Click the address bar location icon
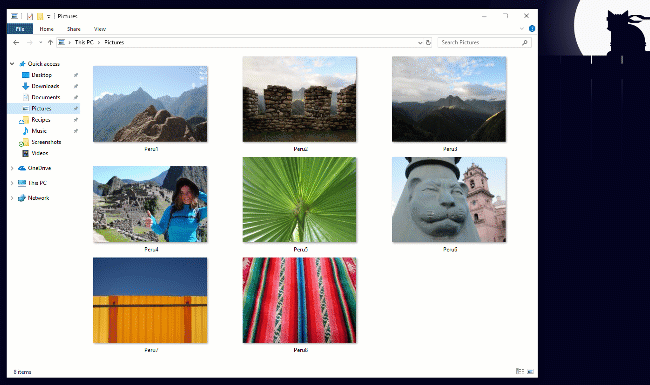Viewport: 650px width, 385px height. 62,42
